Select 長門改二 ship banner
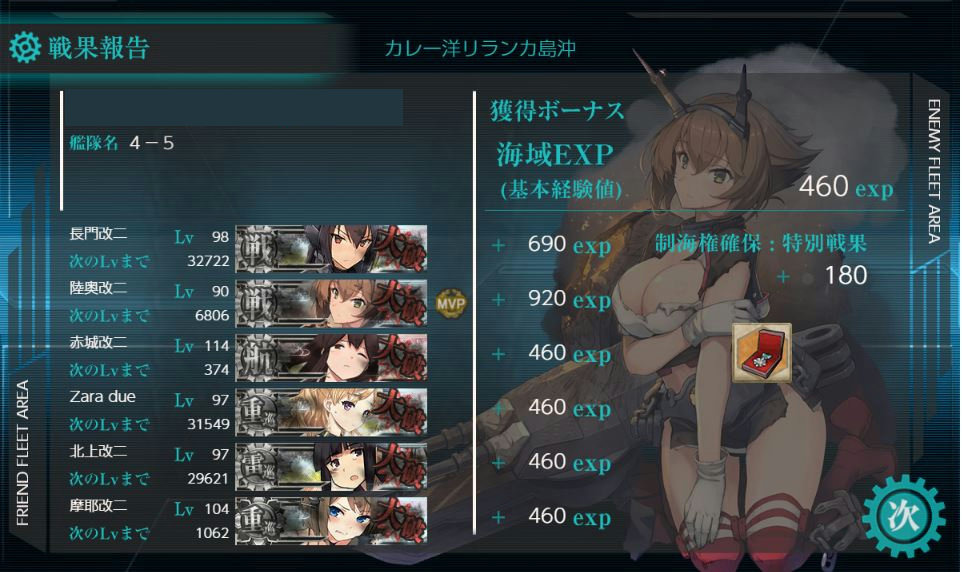Screen dimensions: 962x572 [x=331, y=249]
